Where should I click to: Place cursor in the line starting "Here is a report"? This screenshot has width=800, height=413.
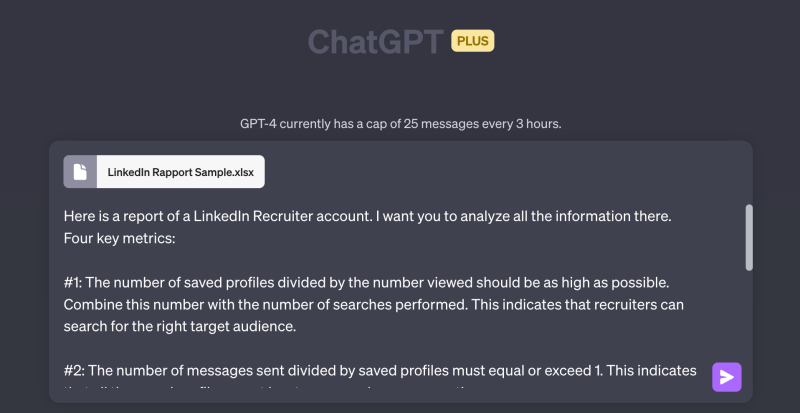click(x=367, y=216)
